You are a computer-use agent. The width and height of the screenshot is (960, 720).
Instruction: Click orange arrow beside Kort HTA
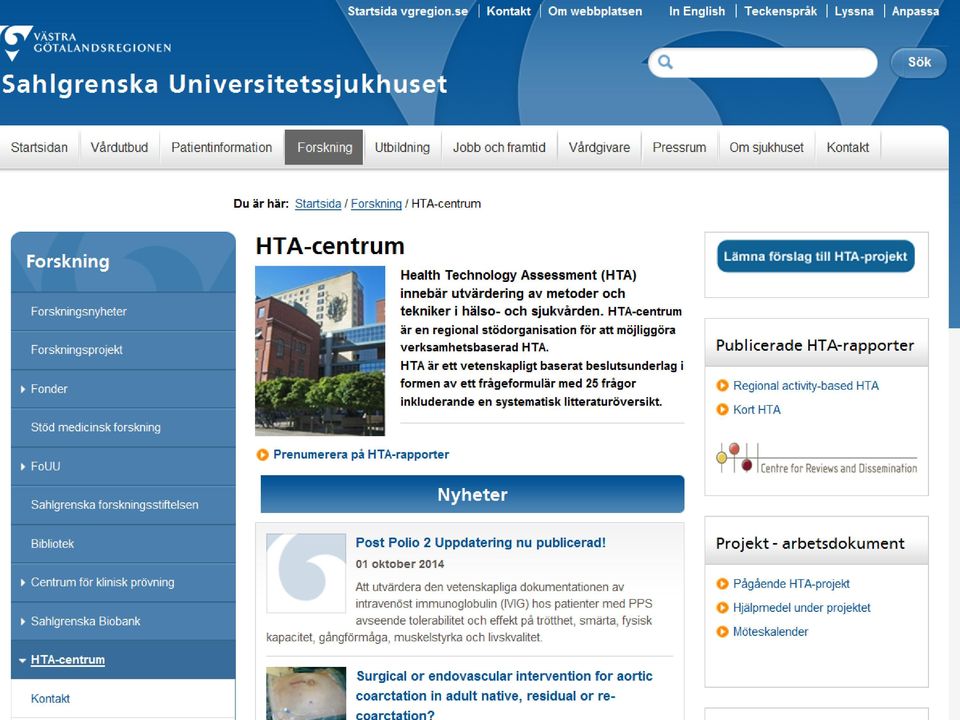point(722,410)
